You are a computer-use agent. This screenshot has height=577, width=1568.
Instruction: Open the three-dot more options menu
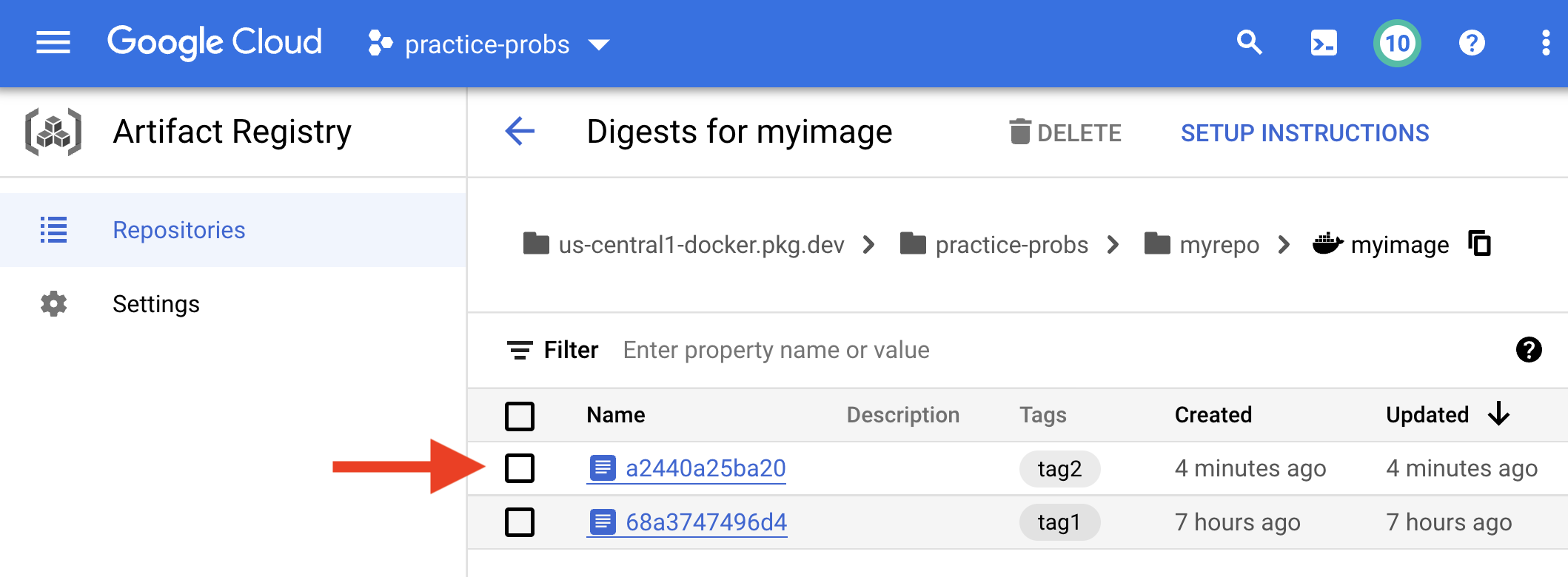[x=1546, y=43]
